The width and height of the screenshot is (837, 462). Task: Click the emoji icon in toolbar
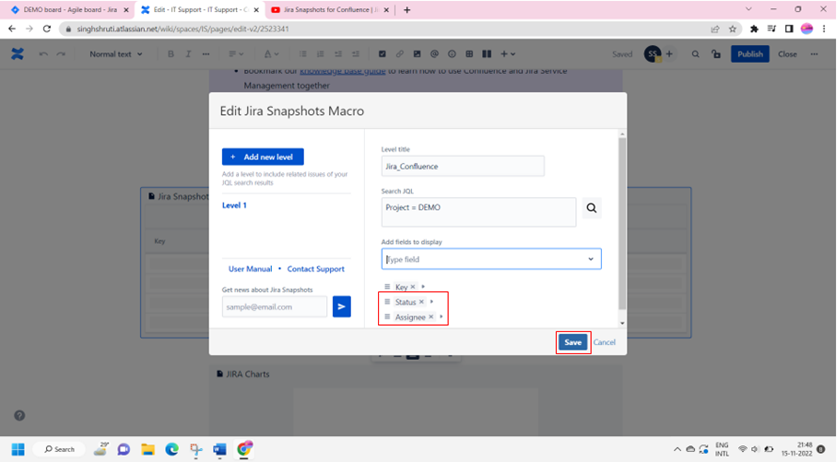(452, 54)
